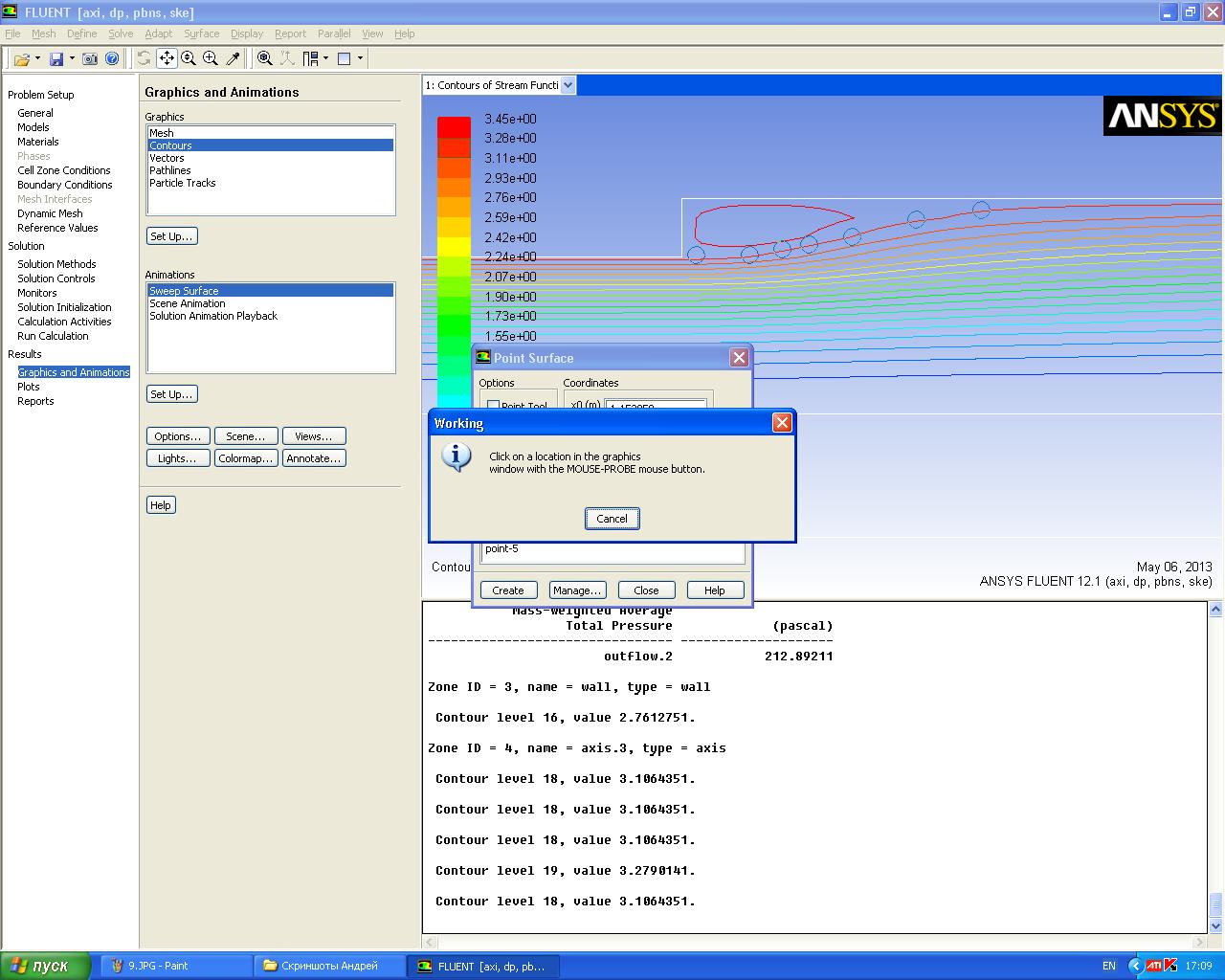The height and width of the screenshot is (980, 1225).
Task: Open General under Problem Setup
Action: coord(35,113)
